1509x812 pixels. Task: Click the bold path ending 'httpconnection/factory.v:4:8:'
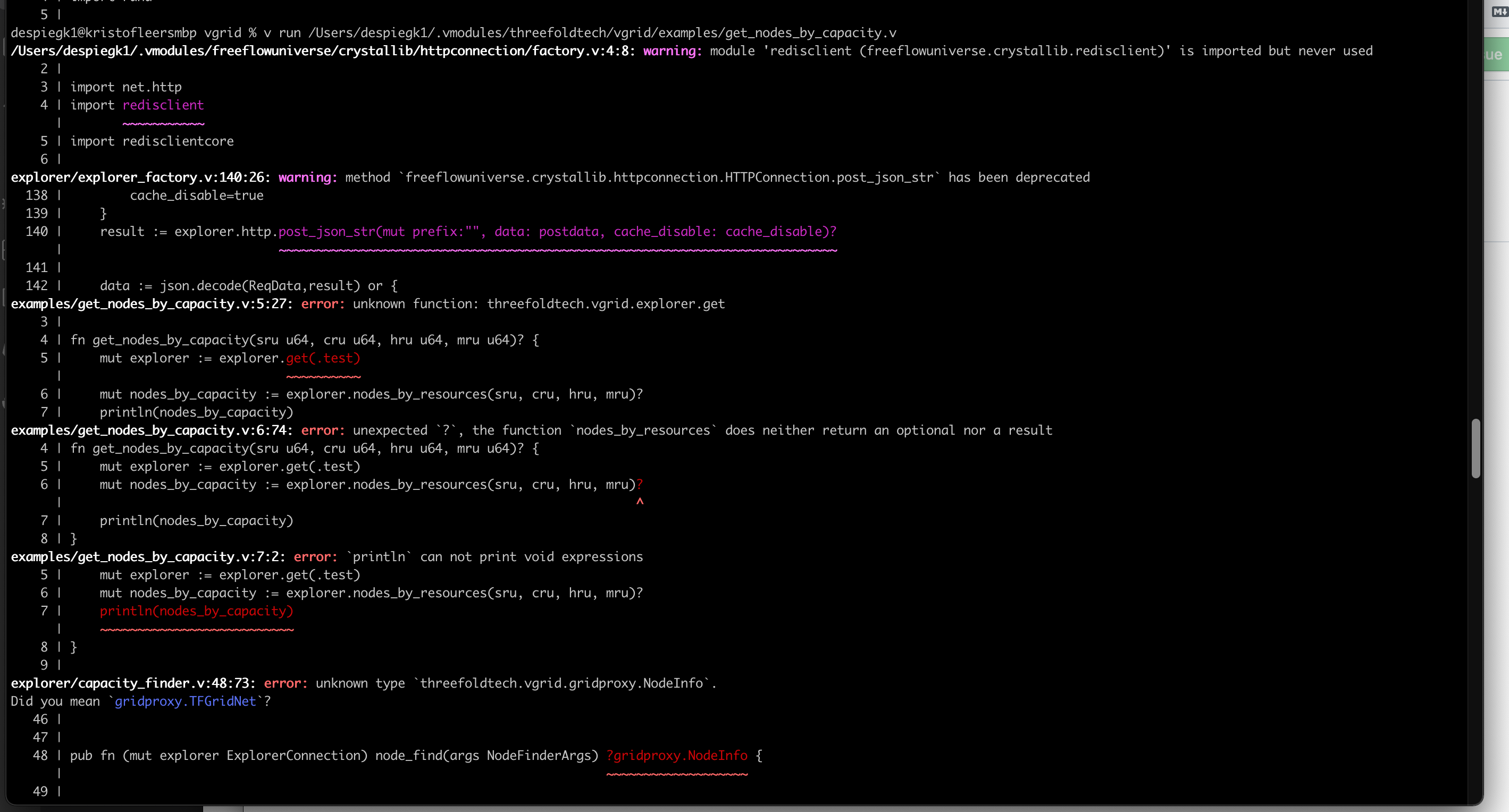(323, 51)
